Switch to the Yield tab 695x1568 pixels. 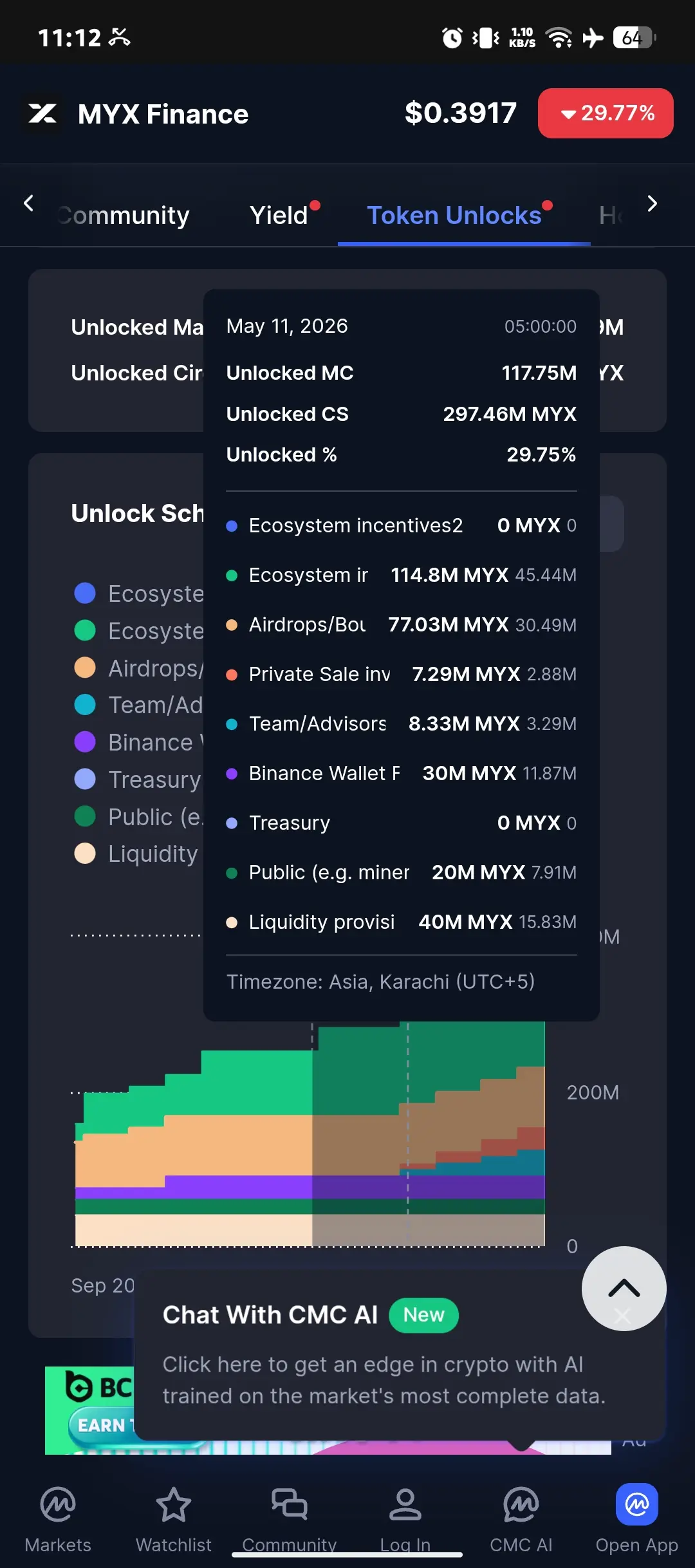(x=279, y=216)
